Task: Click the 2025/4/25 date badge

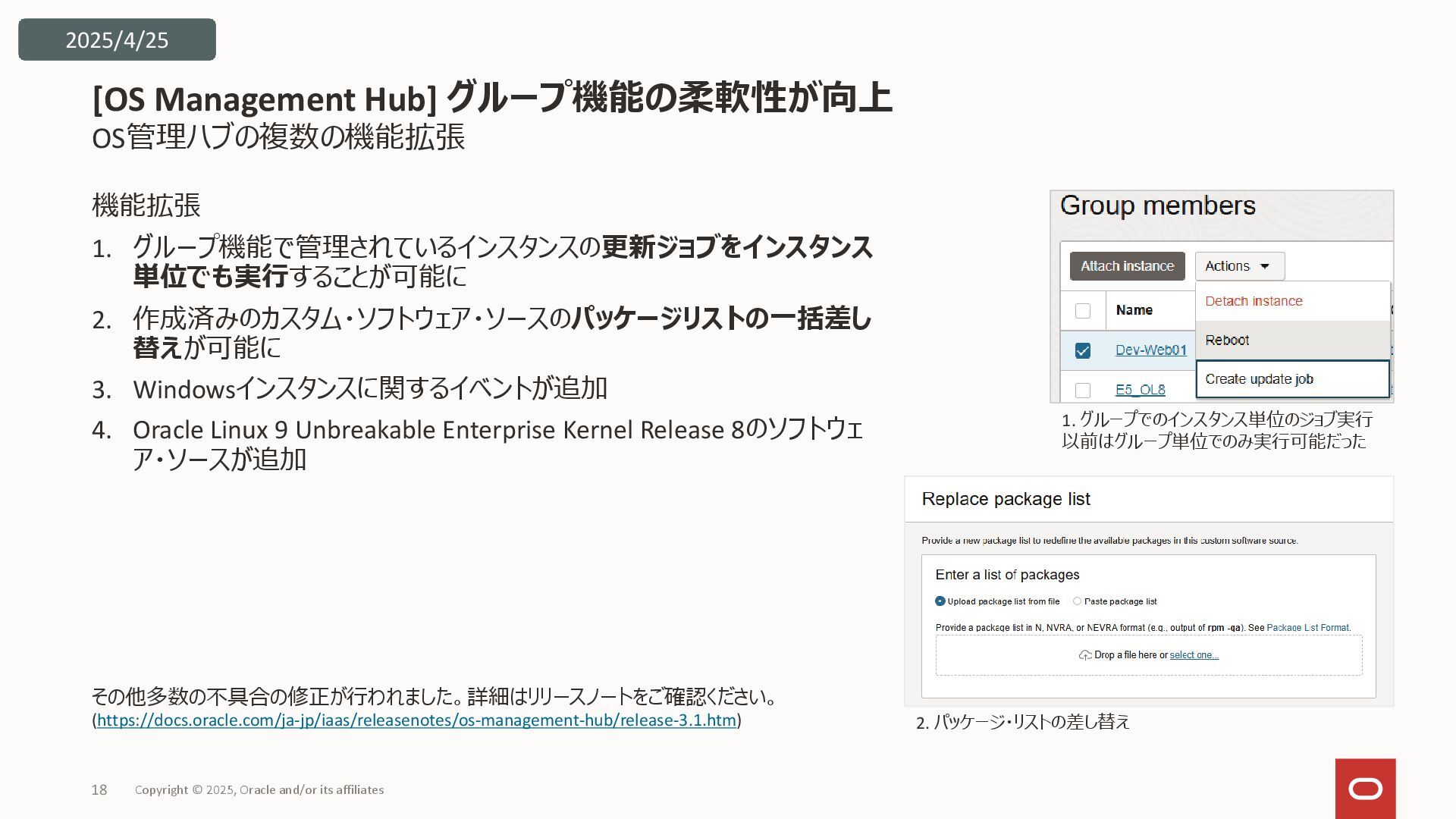Action: click(117, 39)
